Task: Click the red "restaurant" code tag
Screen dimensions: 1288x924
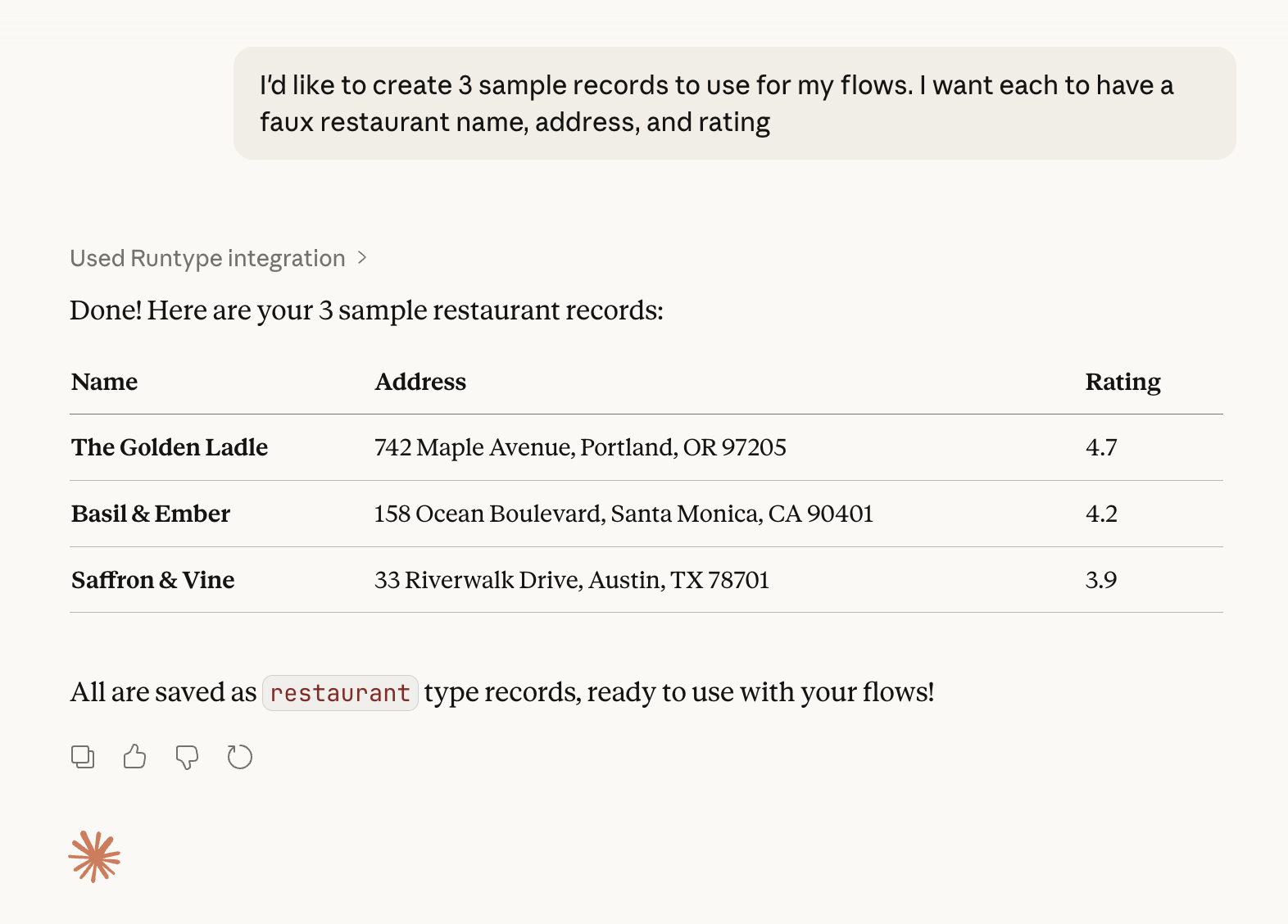Action: (340, 693)
